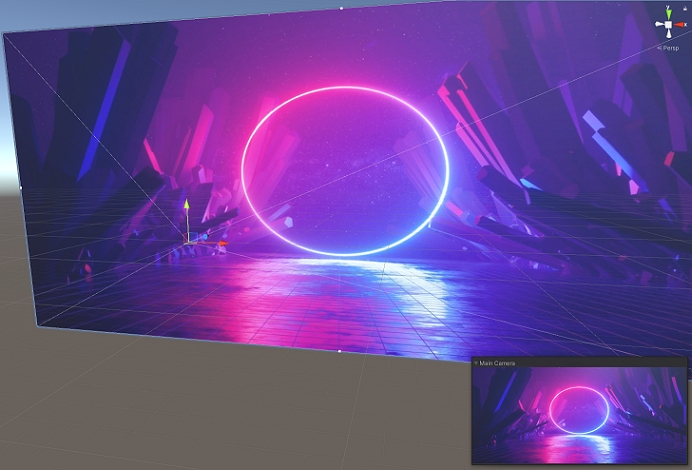Collapse the Main Camera preview panel

pos(476,363)
